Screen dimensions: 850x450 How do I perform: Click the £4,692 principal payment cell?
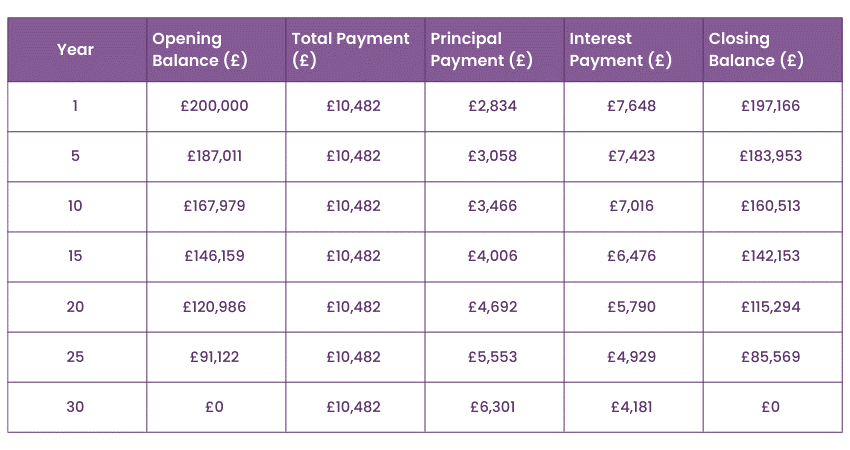point(492,307)
